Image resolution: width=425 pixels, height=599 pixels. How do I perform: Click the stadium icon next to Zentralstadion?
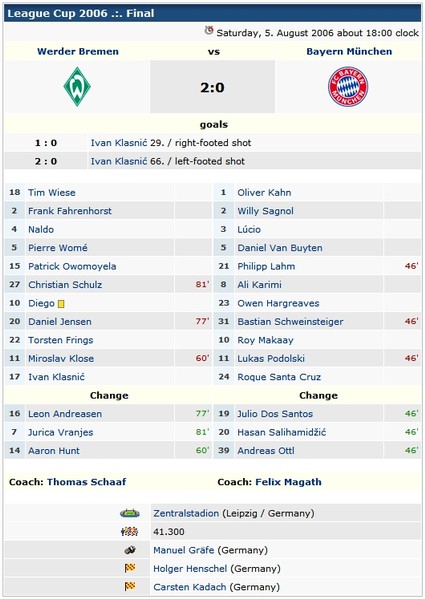[x=130, y=513]
